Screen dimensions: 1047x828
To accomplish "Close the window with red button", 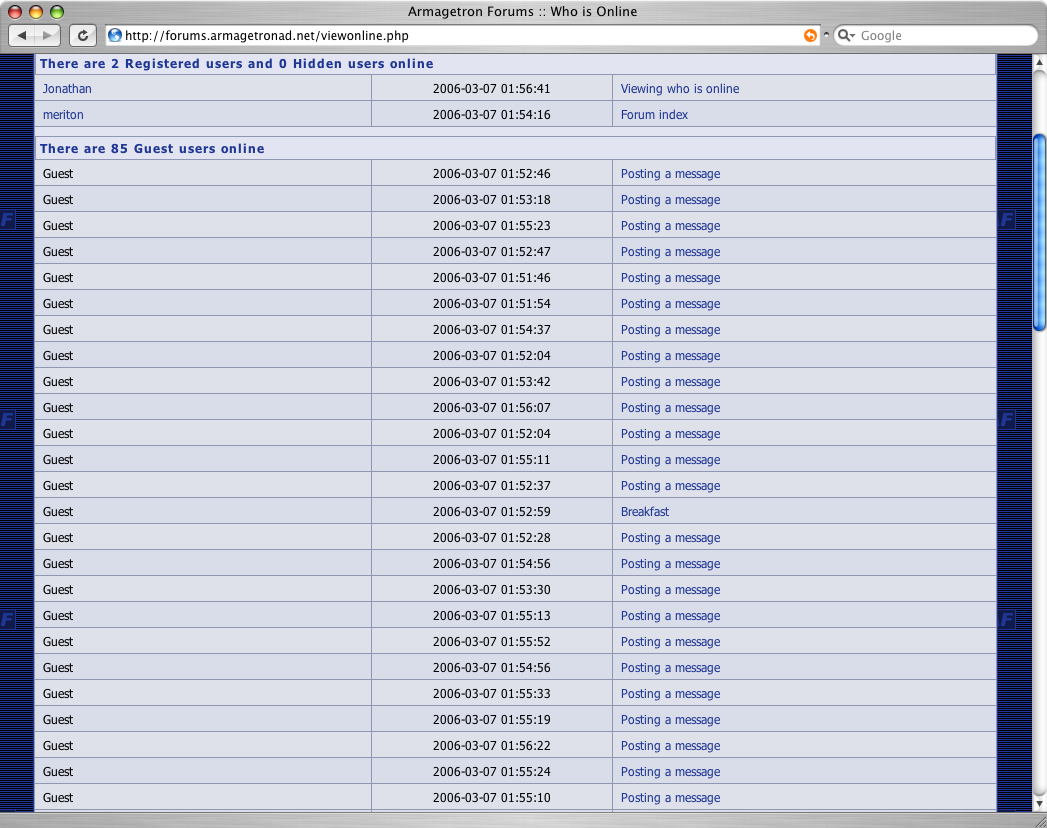I will (15, 12).
